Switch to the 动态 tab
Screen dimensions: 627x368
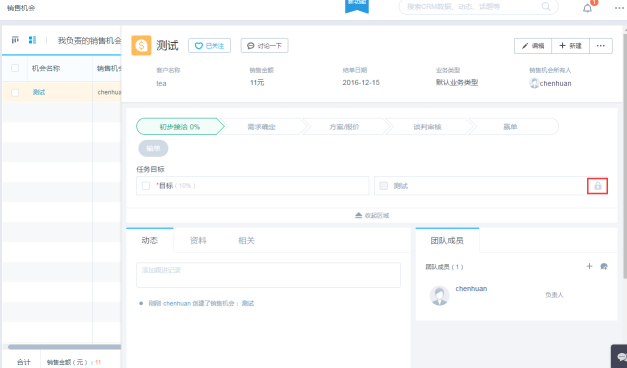click(x=150, y=240)
